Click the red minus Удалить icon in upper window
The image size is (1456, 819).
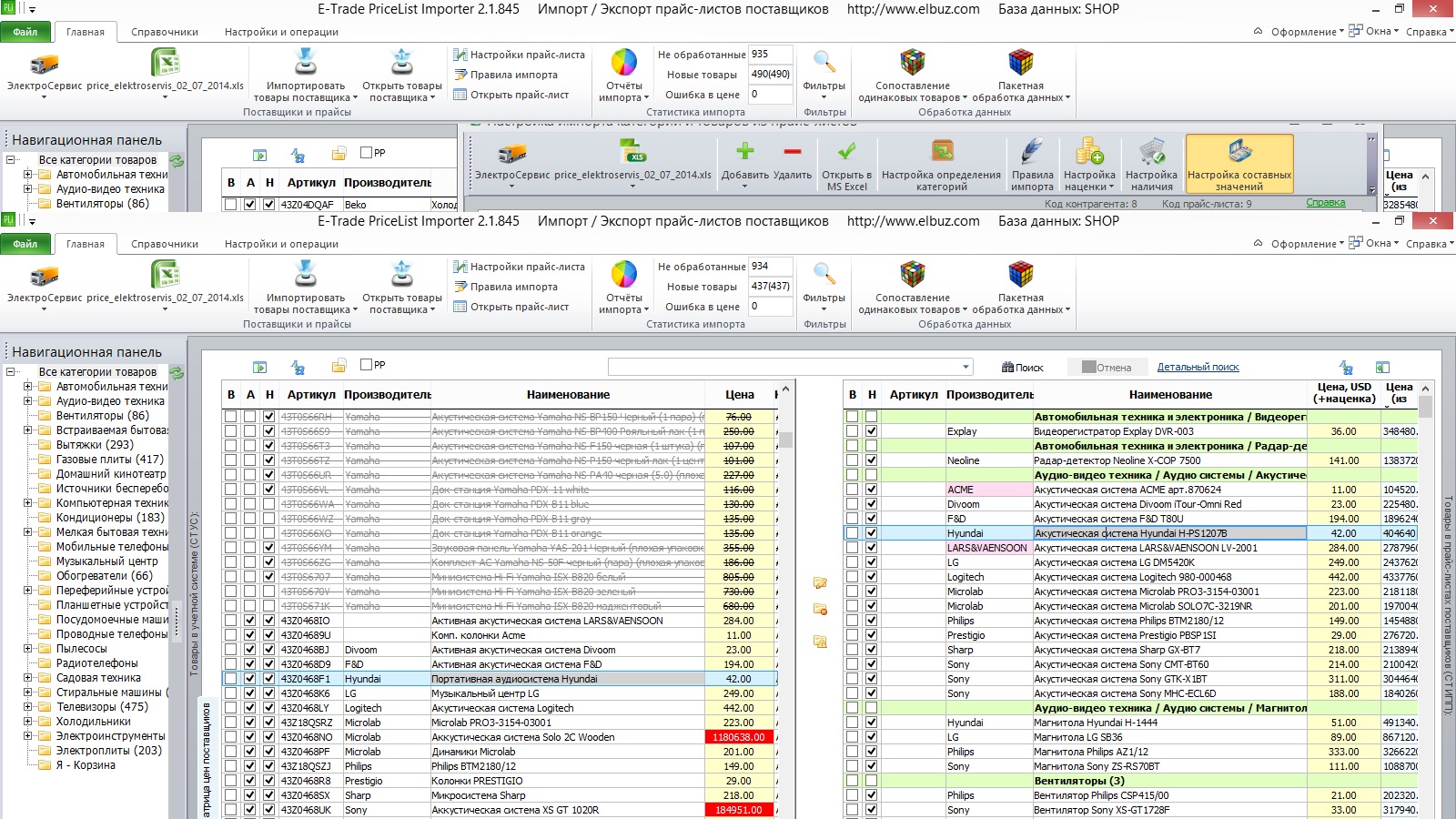coord(793,152)
